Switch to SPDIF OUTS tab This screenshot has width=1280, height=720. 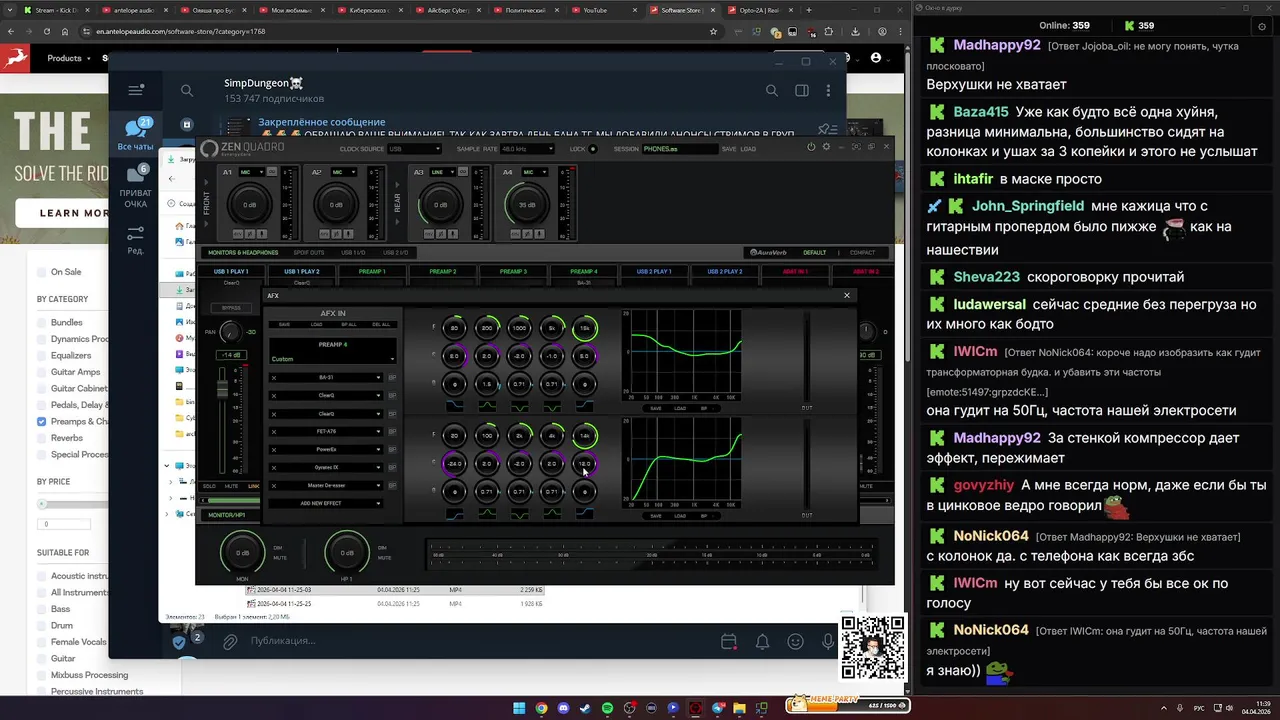[x=310, y=253]
